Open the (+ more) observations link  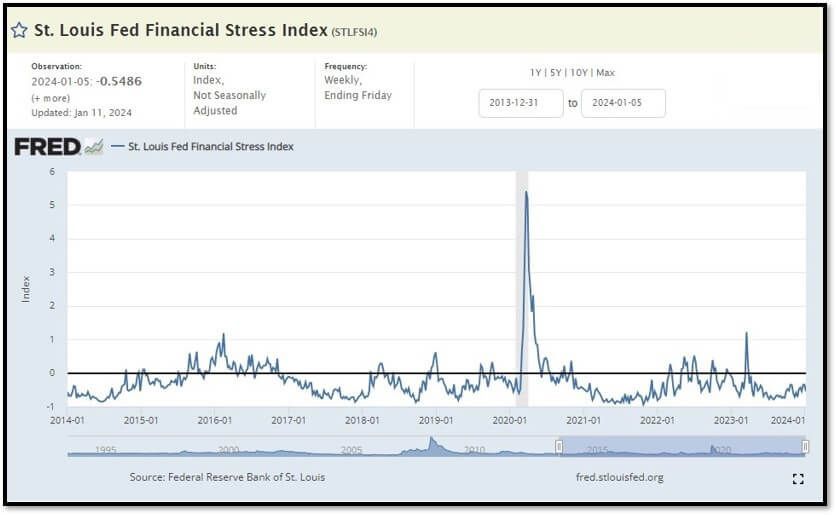51,98
